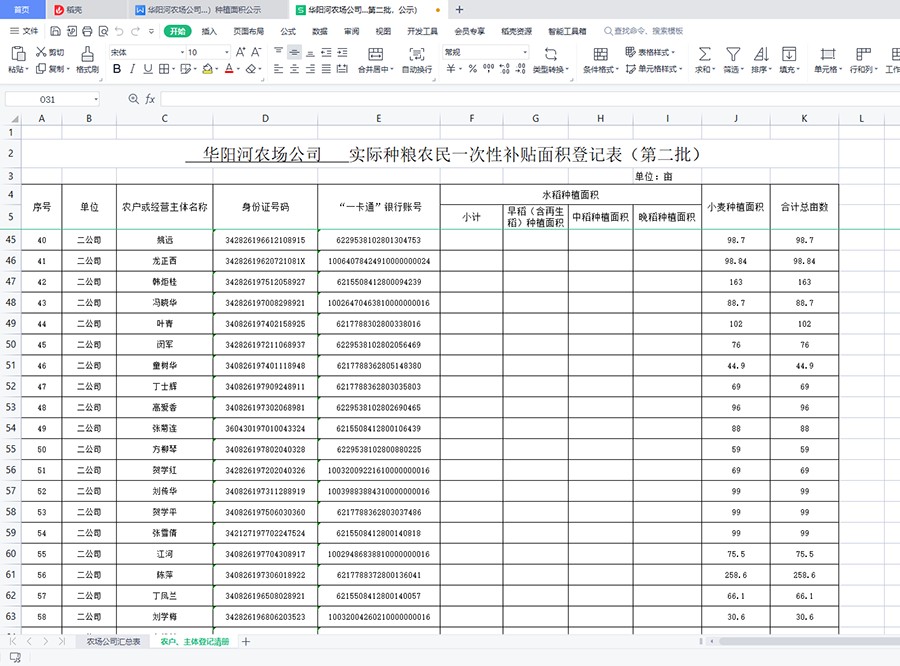
Task: Click the Save icon in quick access toolbar
Action: point(53,31)
